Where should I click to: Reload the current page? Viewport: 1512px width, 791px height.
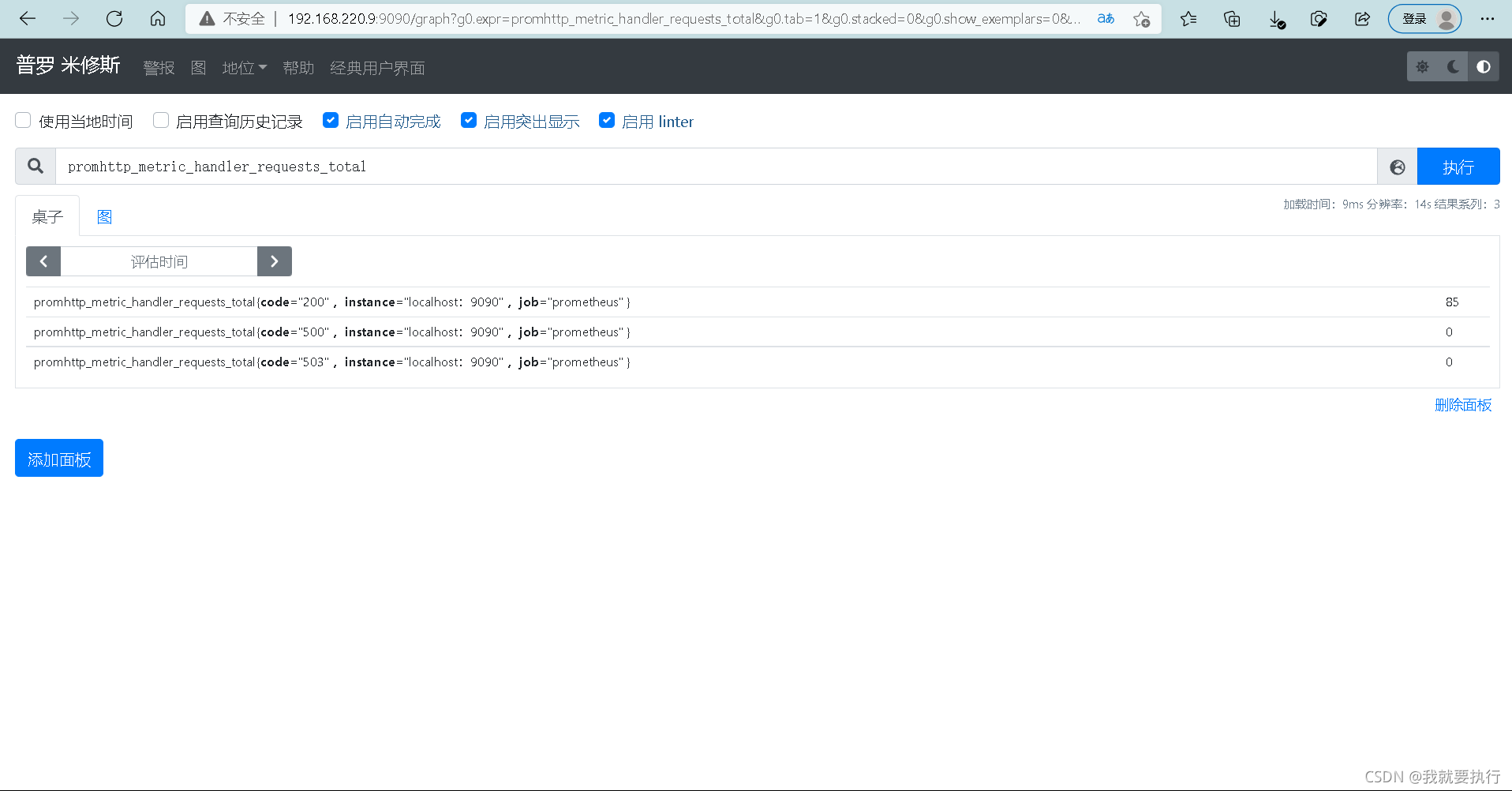114,19
